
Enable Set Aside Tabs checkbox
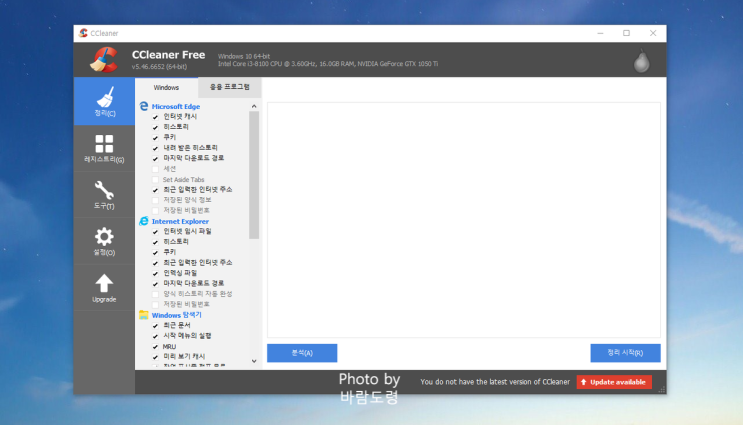point(155,180)
